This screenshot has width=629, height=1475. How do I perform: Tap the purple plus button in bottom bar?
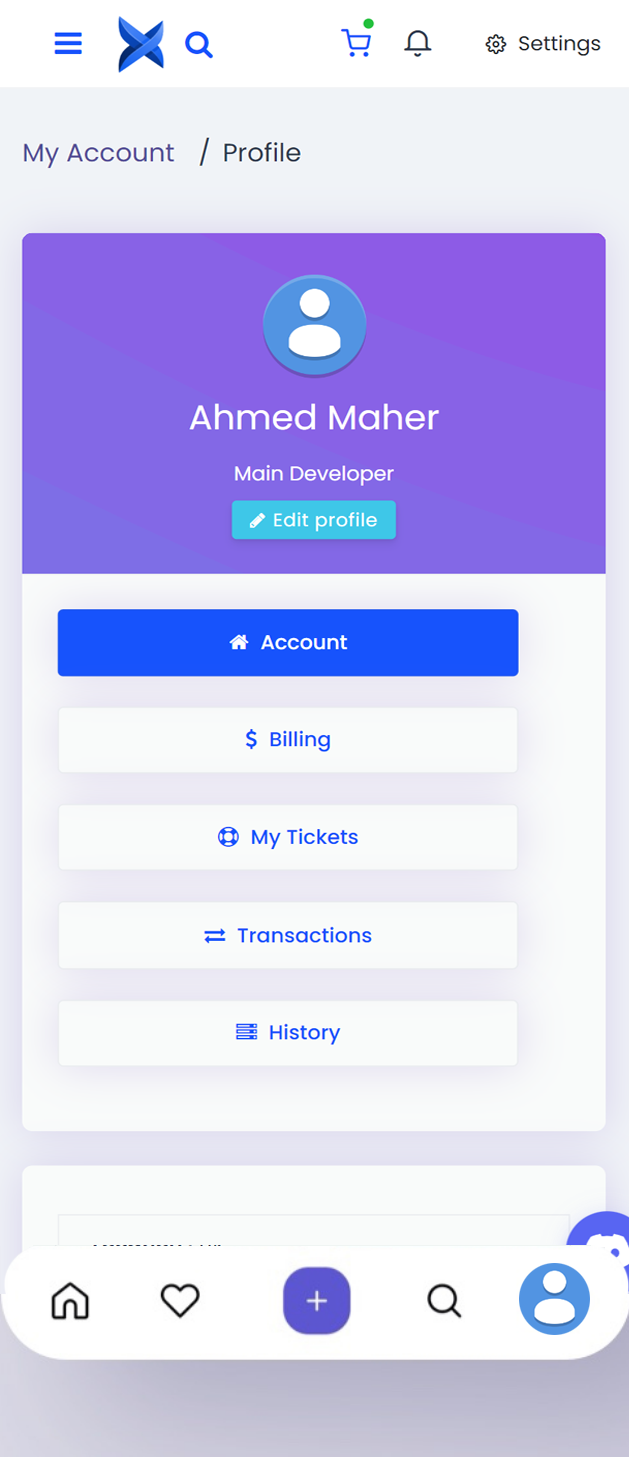317,1300
